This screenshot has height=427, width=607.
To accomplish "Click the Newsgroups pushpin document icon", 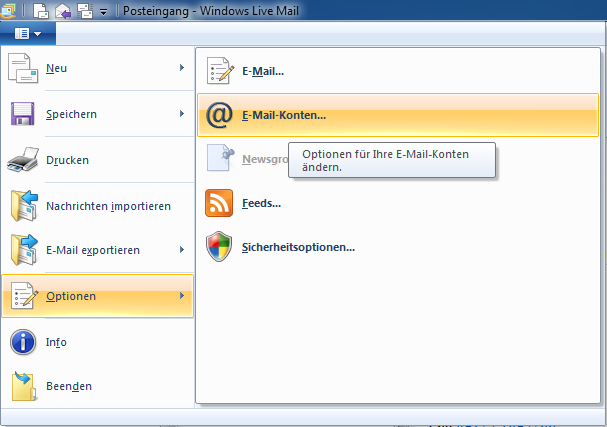I will (x=221, y=158).
